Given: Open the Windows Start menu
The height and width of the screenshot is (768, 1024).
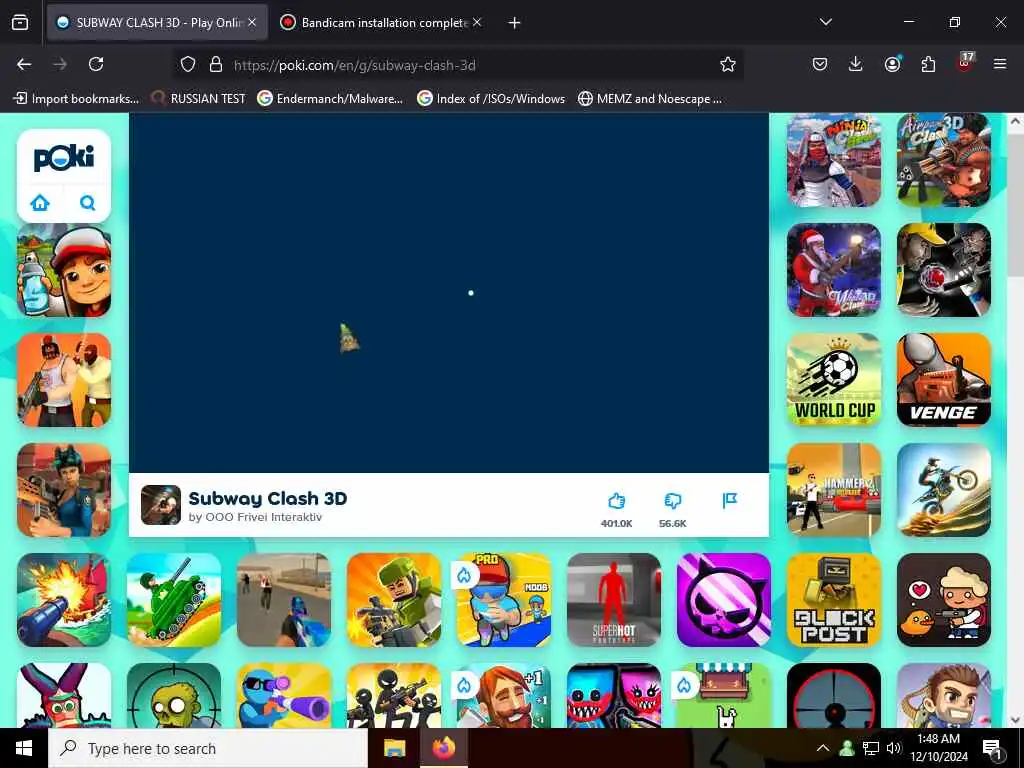Looking at the screenshot, I should pyautogui.click(x=24, y=748).
